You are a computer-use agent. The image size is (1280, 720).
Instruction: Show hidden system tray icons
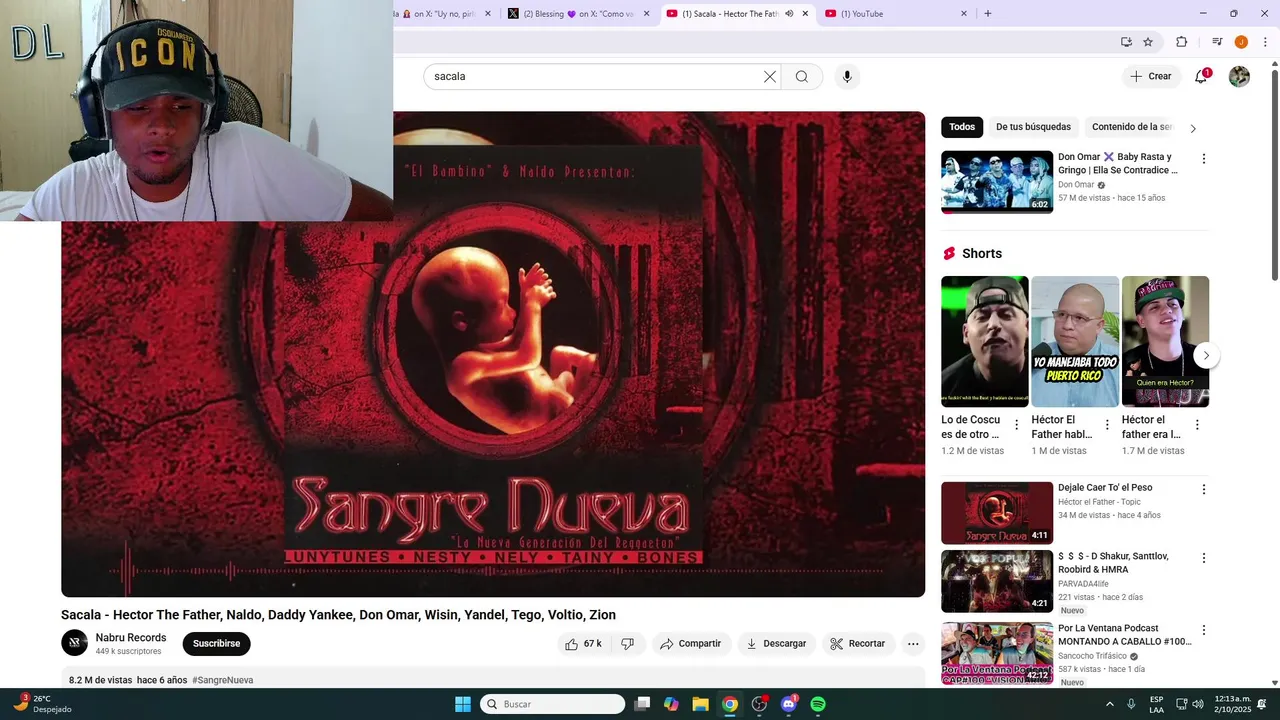point(1109,704)
